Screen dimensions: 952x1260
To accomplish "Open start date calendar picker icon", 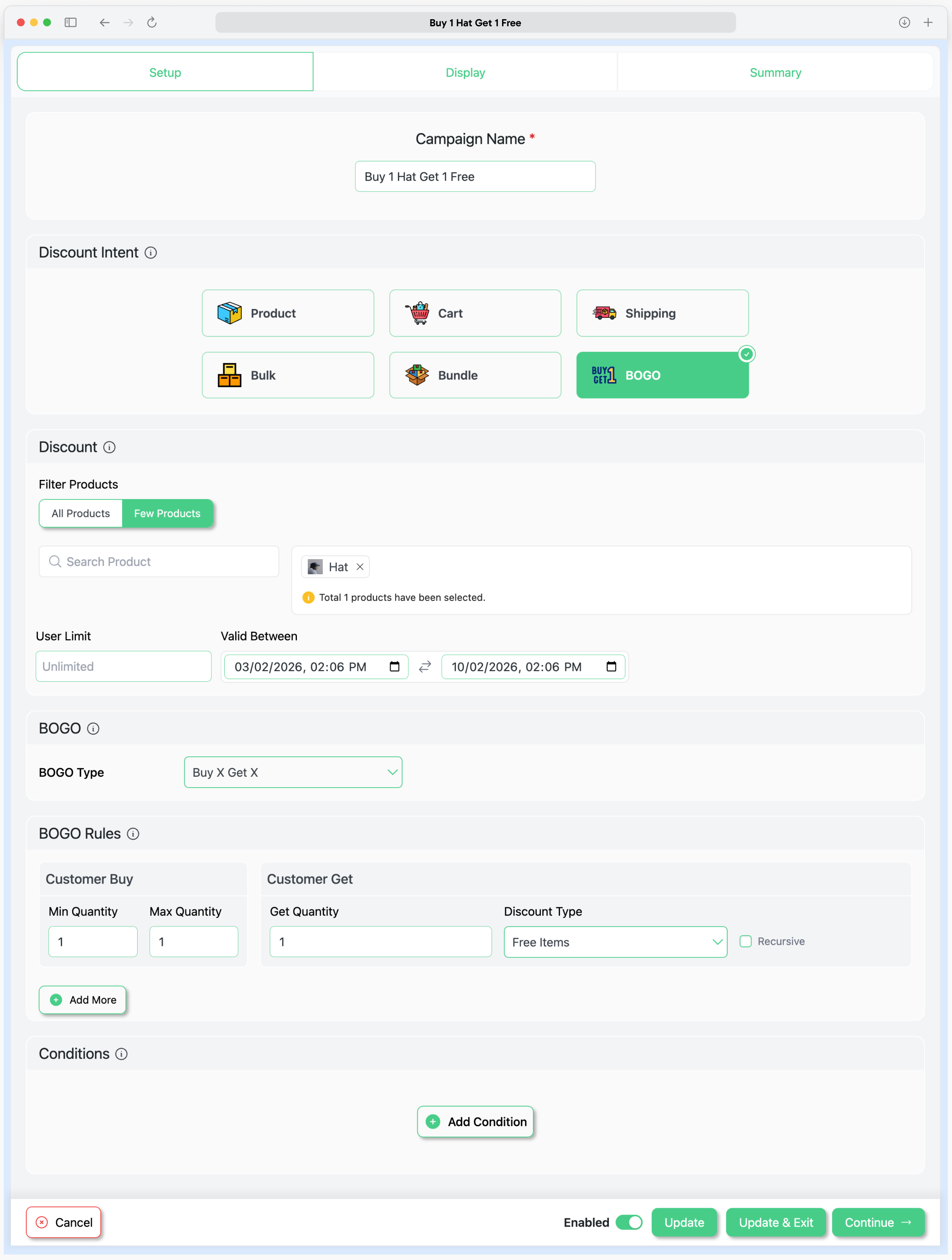I will coord(394,666).
